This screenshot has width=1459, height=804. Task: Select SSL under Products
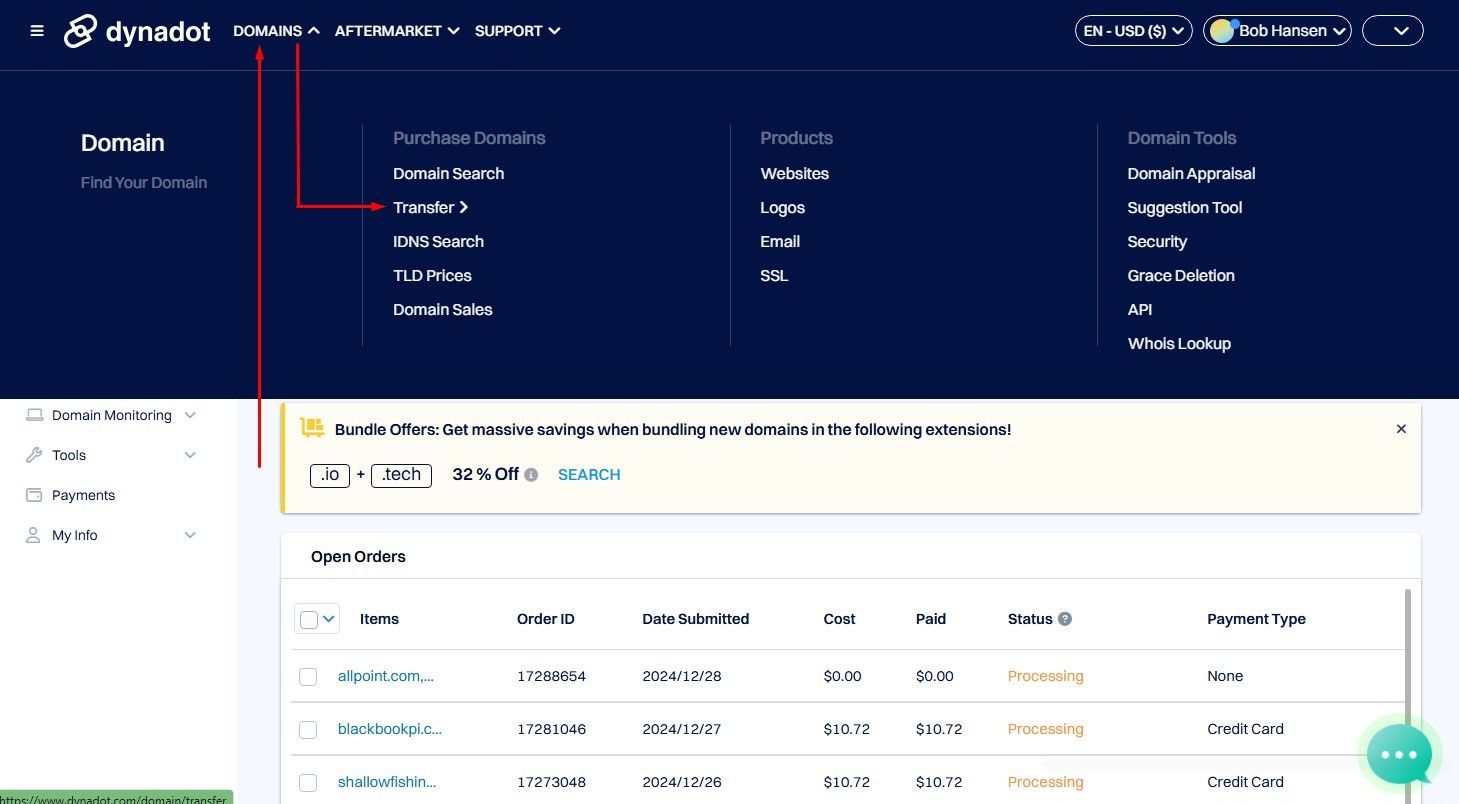(x=774, y=276)
